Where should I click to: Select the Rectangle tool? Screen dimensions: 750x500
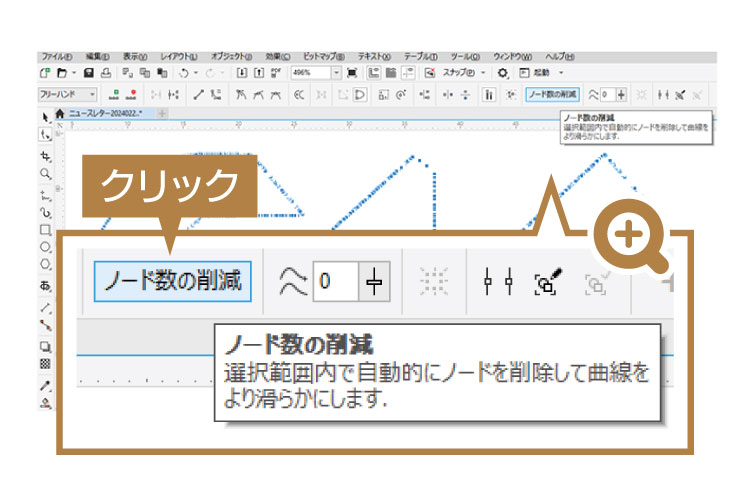45,230
